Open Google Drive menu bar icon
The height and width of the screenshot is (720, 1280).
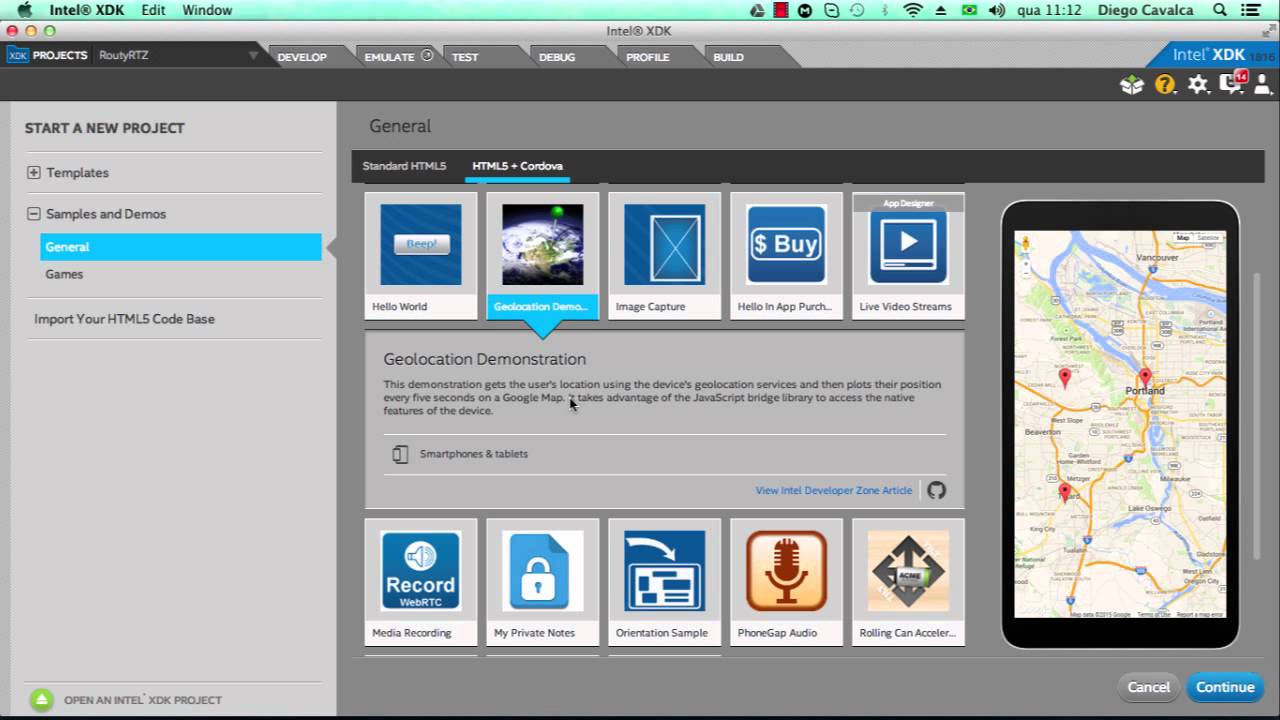pyautogui.click(x=758, y=10)
